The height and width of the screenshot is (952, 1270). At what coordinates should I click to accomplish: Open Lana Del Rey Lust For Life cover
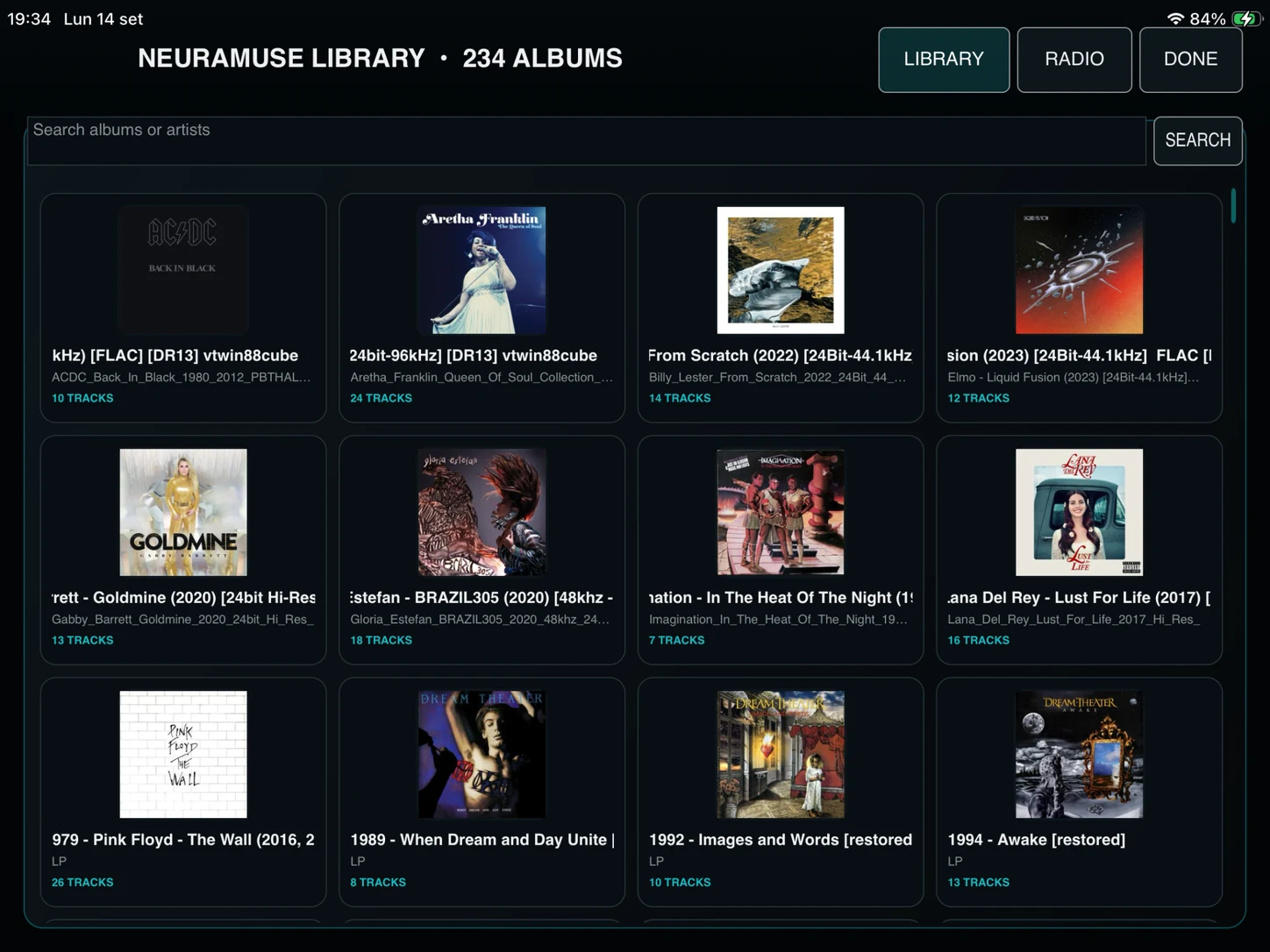(x=1079, y=512)
